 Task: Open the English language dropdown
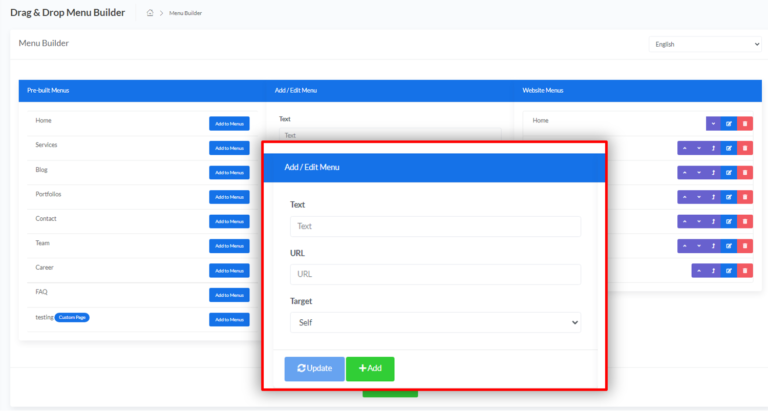705,44
